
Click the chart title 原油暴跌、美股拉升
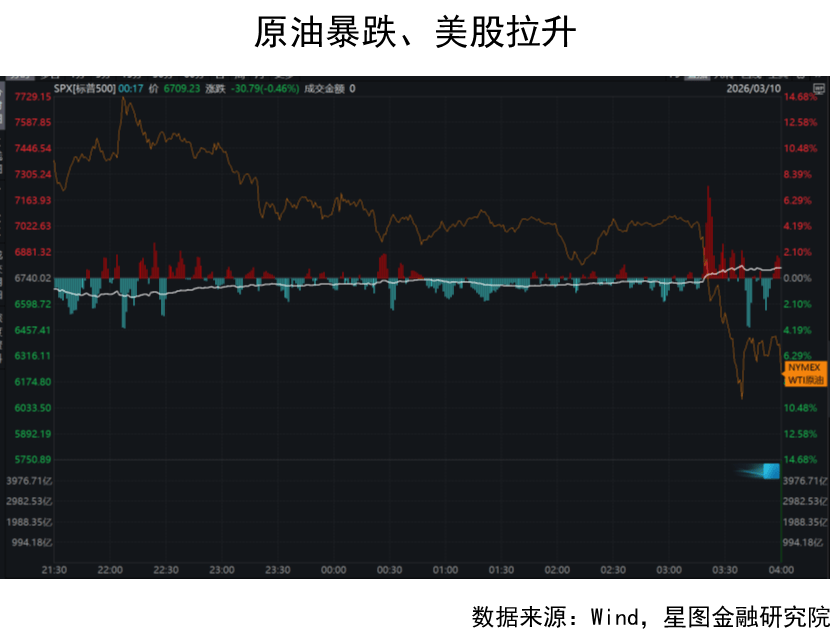coord(414,33)
